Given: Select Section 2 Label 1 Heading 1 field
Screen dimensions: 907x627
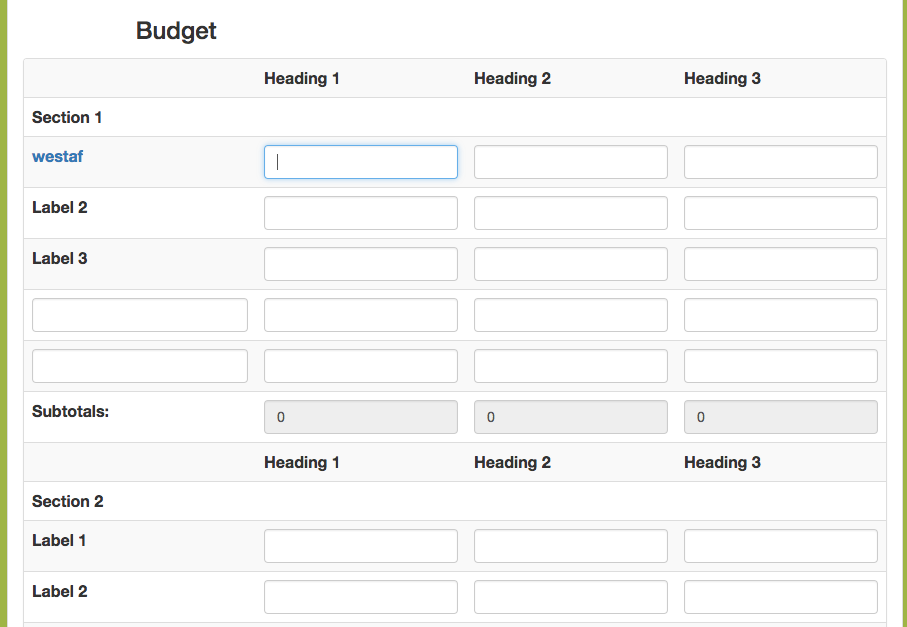Looking at the screenshot, I should (361, 546).
